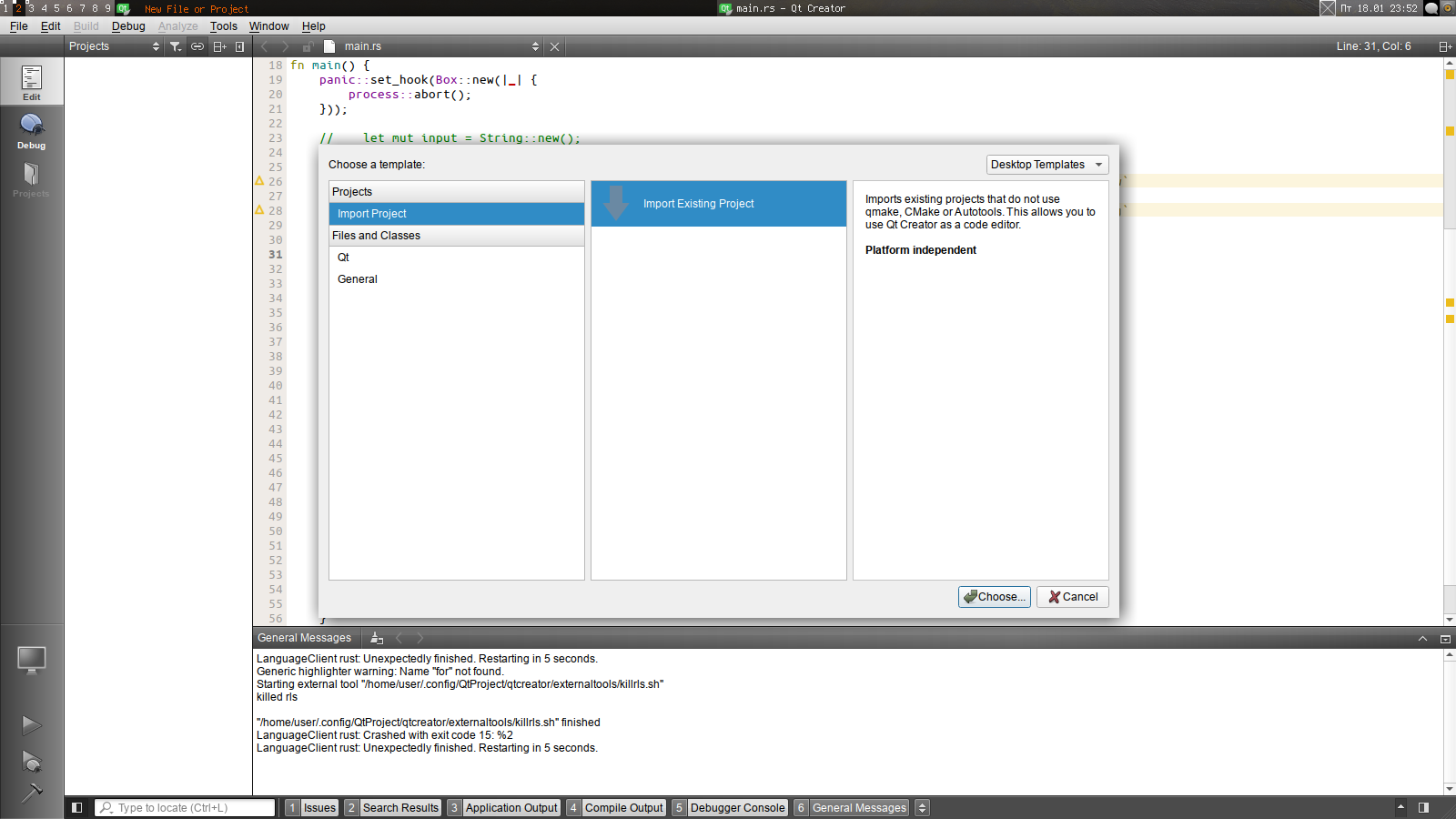Click the crossed-box tray icon
This screenshot has width=1456, height=819.
[x=1328, y=8]
